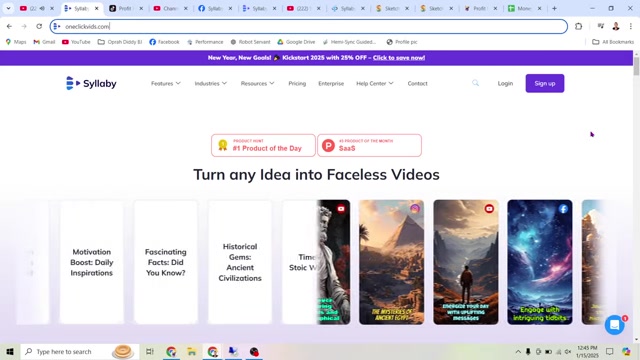Open the stoic statue video thumbnail
Viewport: 640px width, 360px height.
click(x=333, y=262)
